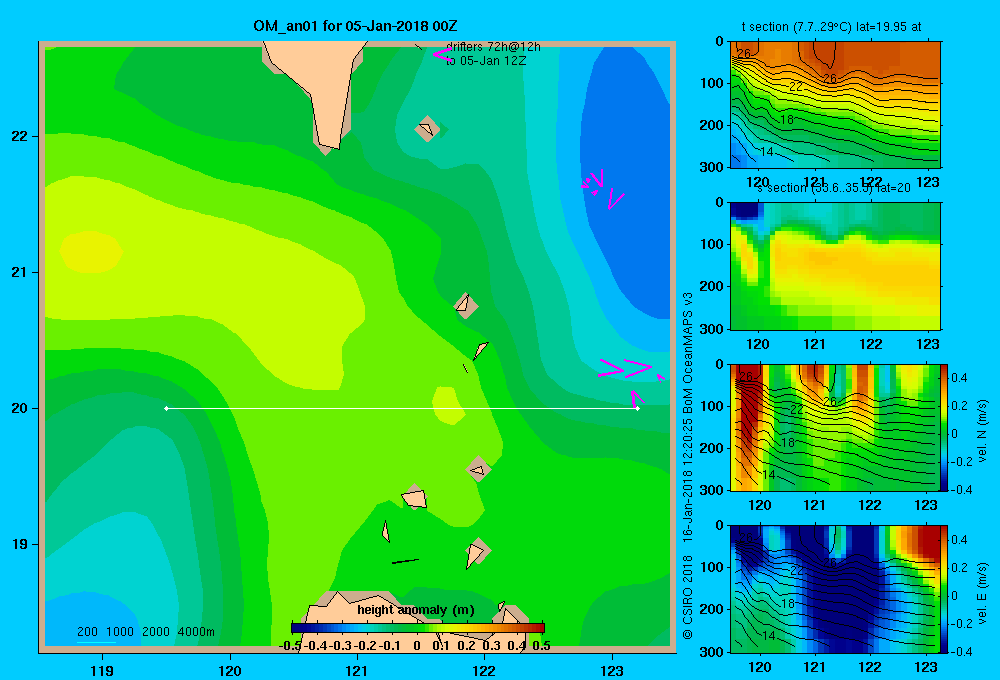The image size is (1000, 680).
Task: Click the height anomaly color bar
Action: click(418, 628)
